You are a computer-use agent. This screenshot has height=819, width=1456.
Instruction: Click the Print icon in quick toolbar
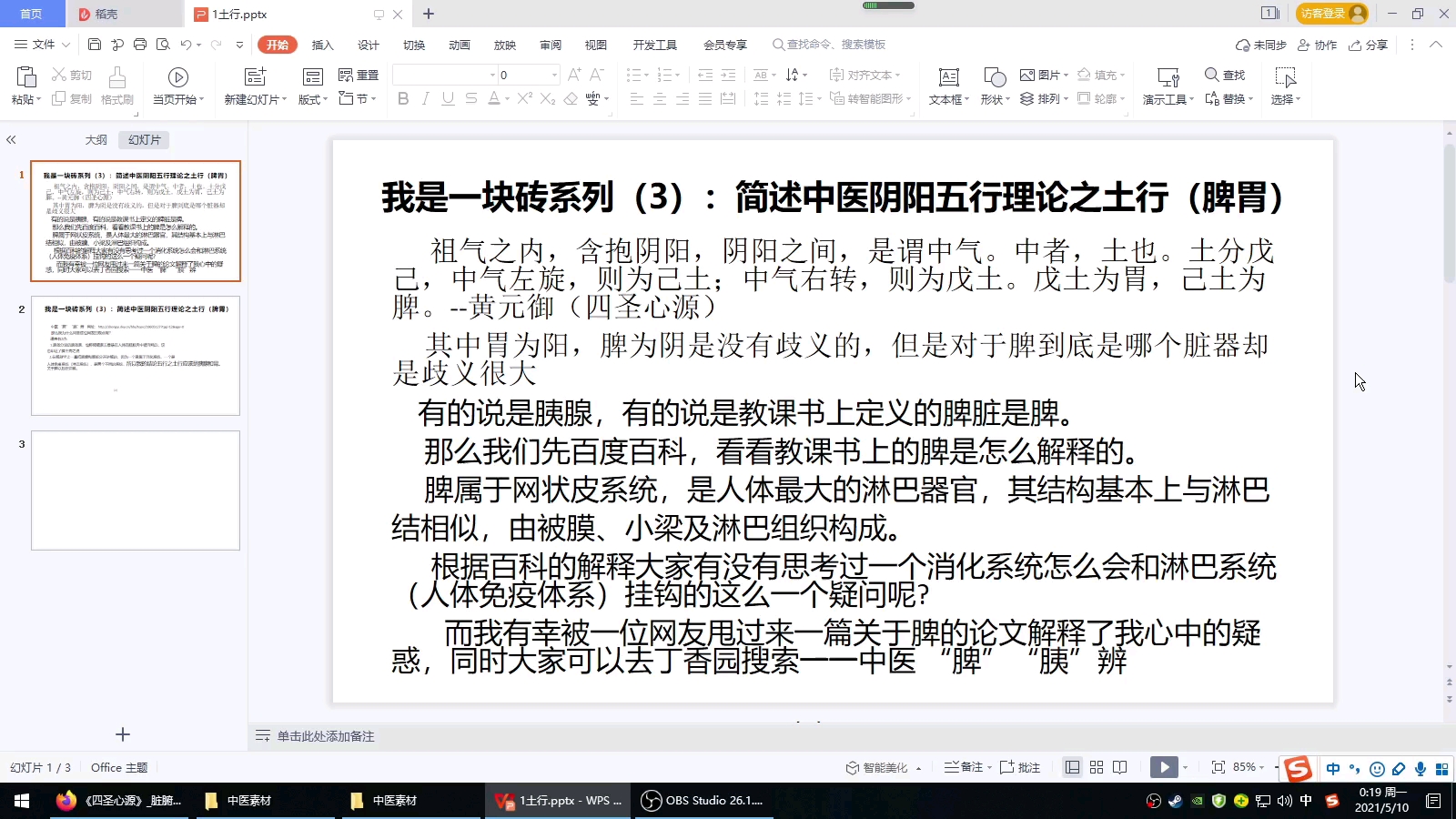[140, 45]
